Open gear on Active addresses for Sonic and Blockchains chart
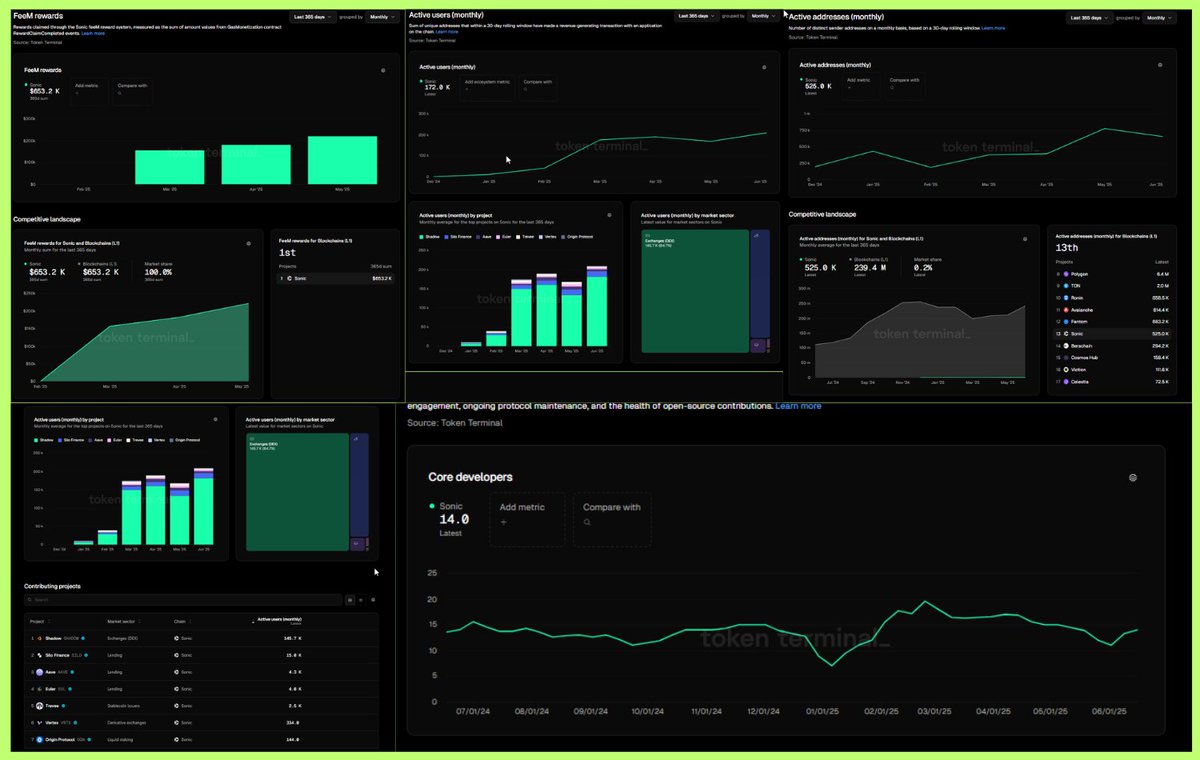Viewport: 1200px width, 760px height. pos(1025,238)
